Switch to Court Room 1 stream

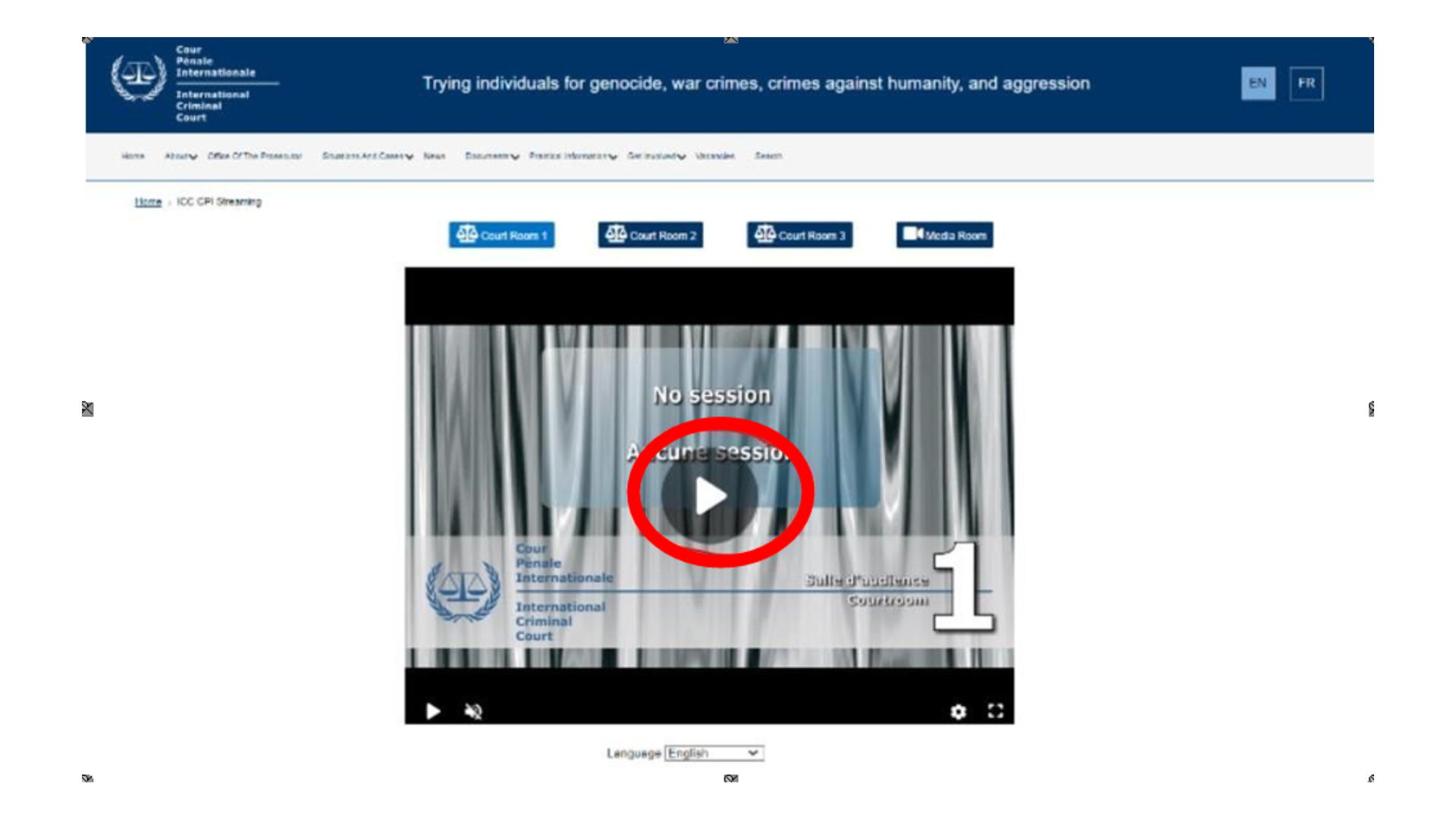click(501, 235)
